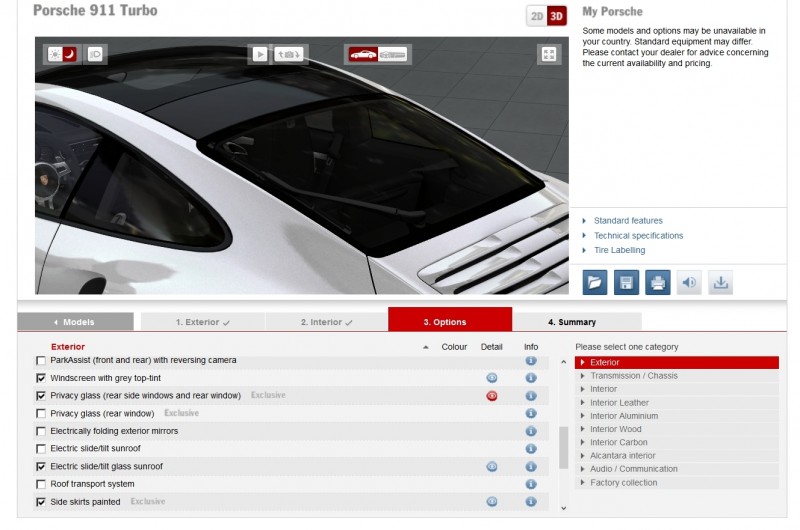Go back to Models tab
The height and width of the screenshot is (530, 800).
pos(76,322)
